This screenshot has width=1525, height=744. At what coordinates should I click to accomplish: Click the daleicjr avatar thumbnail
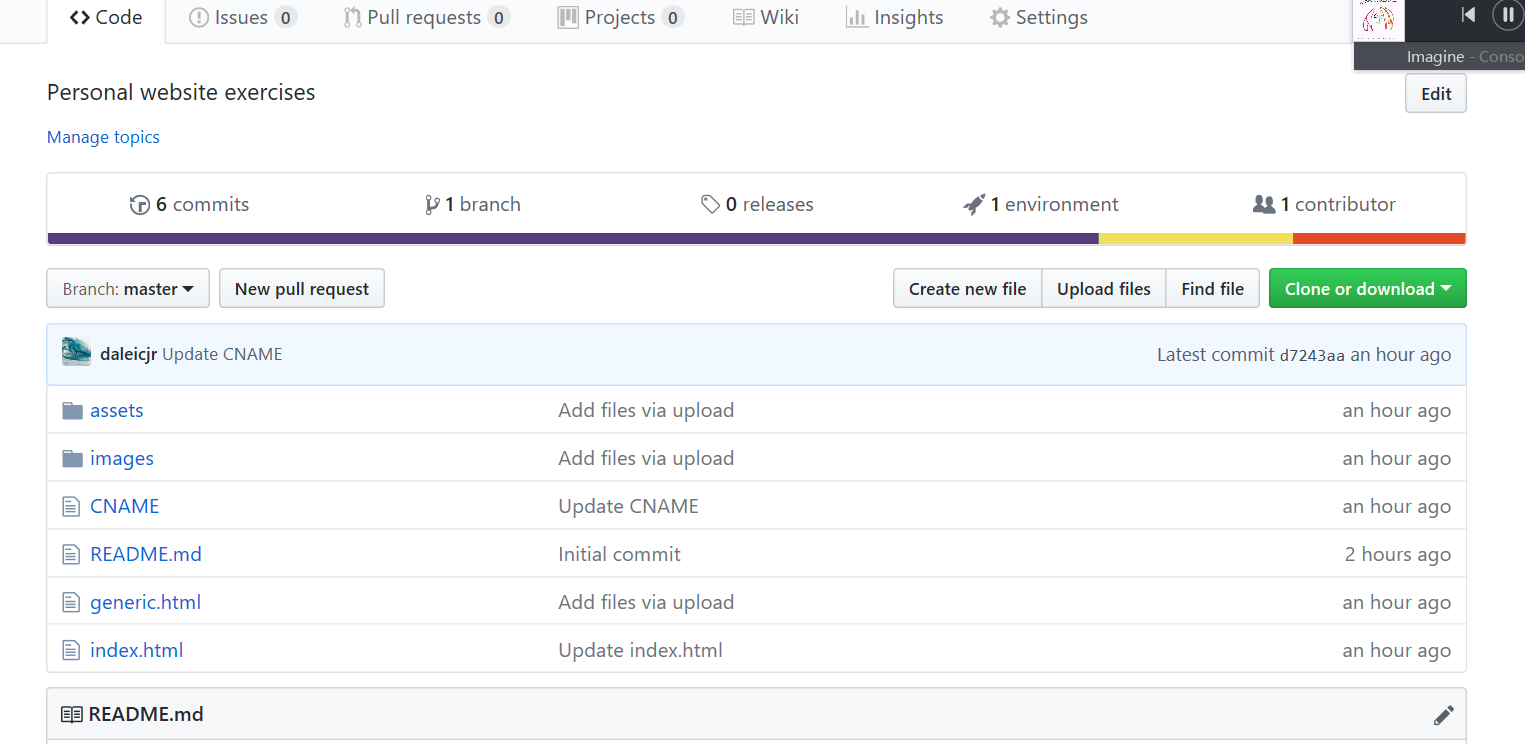76,352
